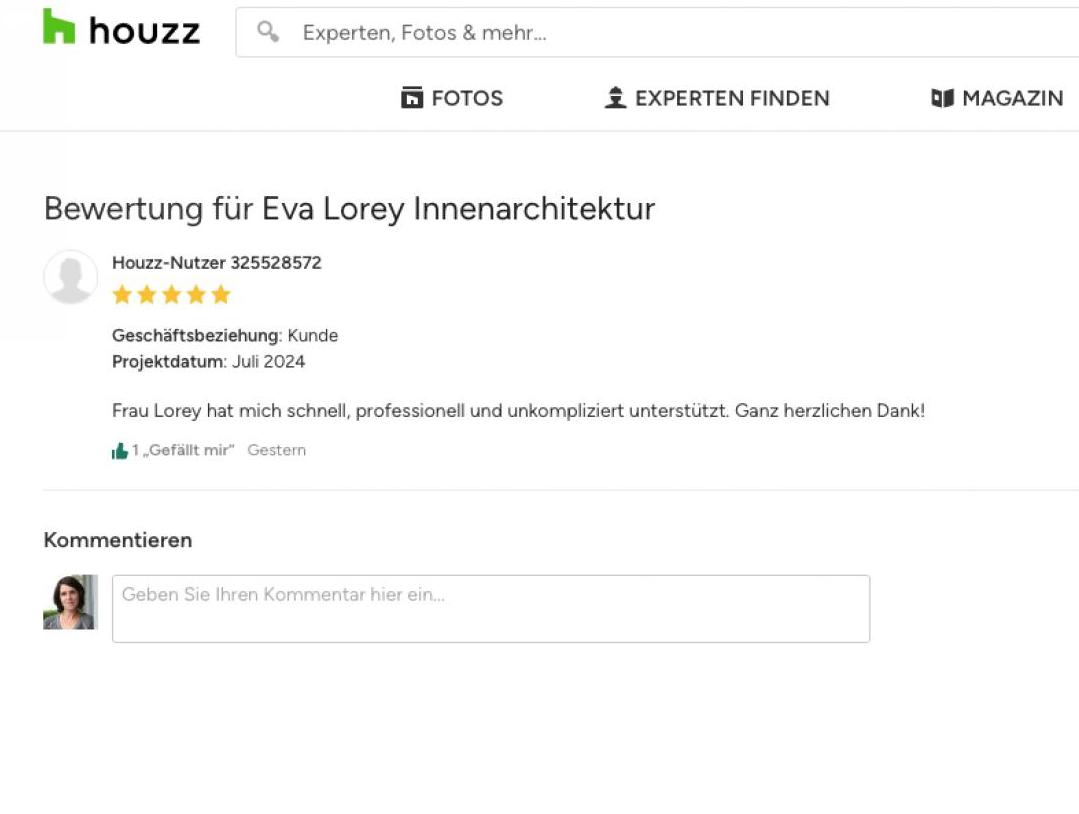Click the photo frame icon beside FOTOS
1079x814 pixels.
pos(412,98)
